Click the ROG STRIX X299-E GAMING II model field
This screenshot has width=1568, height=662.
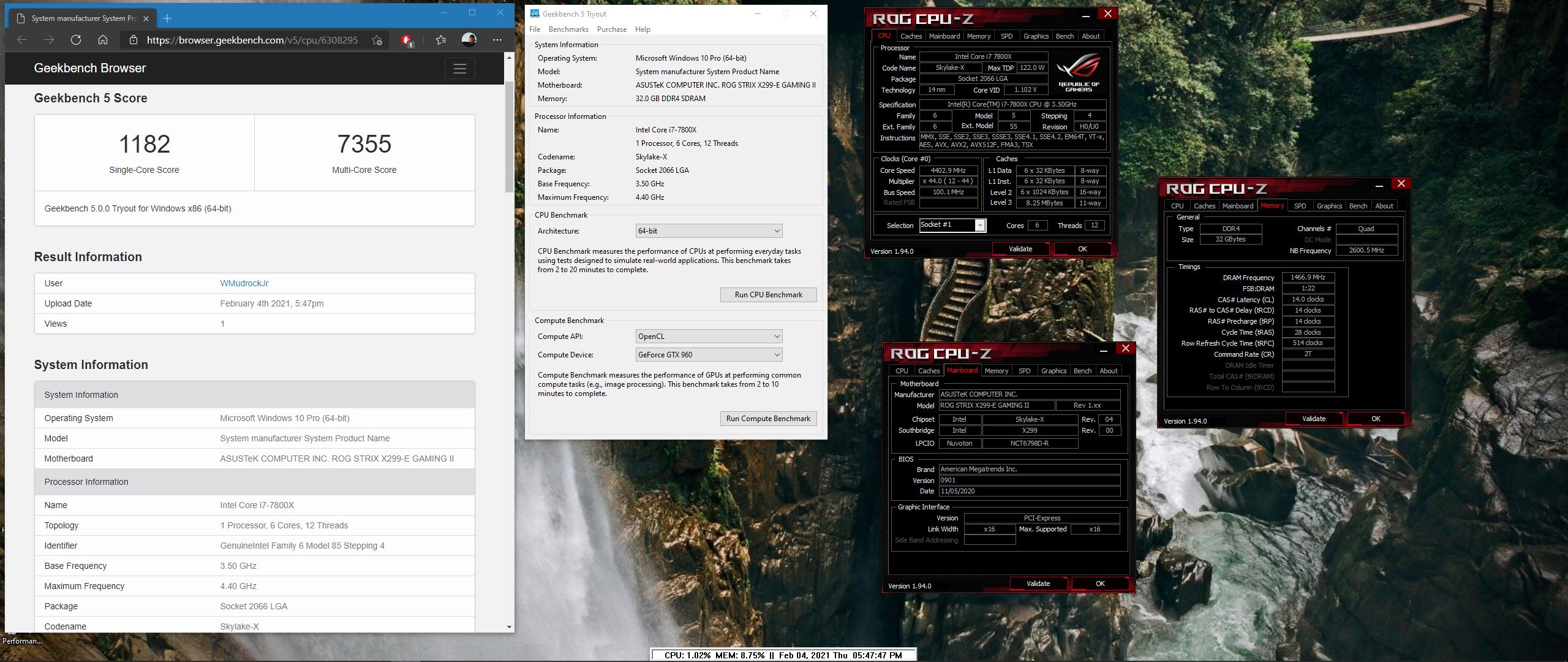click(x=997, y=405)
